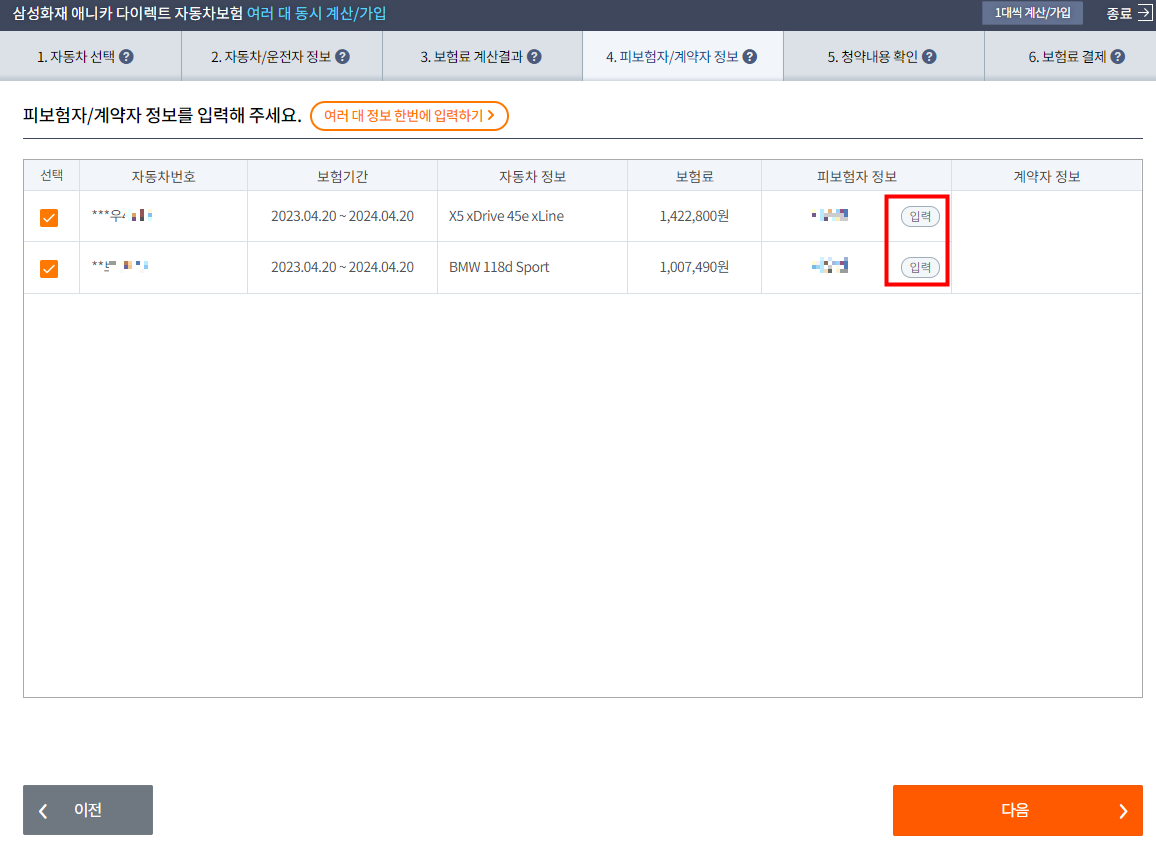Screen dimensions: 1156x849
Task: Go to the 5. 청약내용 확인 tab
Action: (882, 57)
